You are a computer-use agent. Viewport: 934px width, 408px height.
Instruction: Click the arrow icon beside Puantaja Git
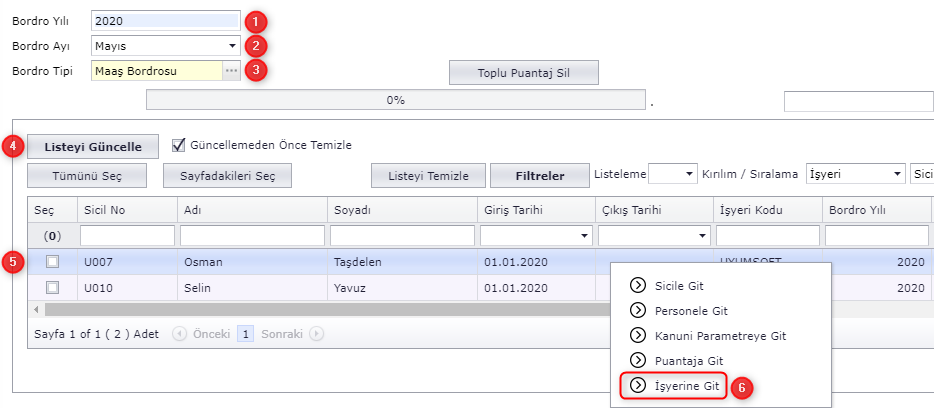coord(638,360)
